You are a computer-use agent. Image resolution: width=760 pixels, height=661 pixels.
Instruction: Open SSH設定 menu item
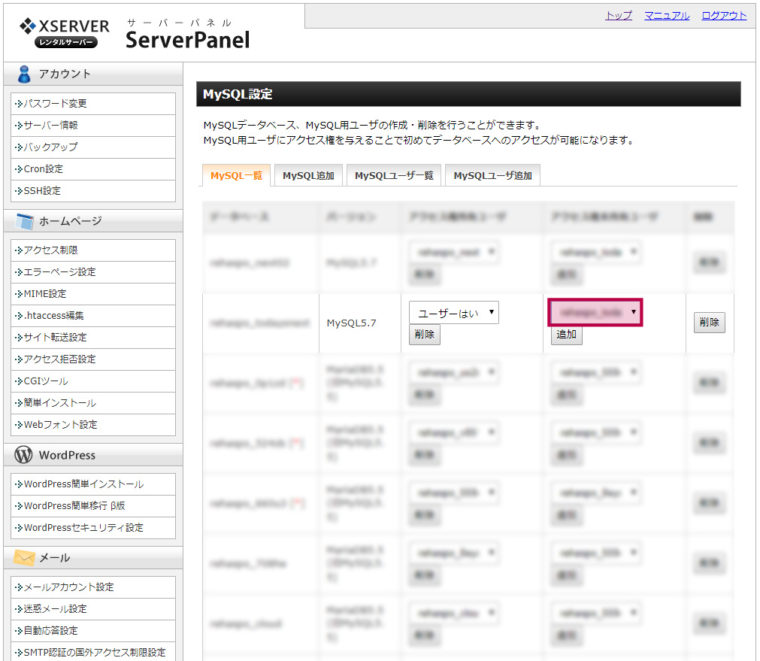coord(93,190)
